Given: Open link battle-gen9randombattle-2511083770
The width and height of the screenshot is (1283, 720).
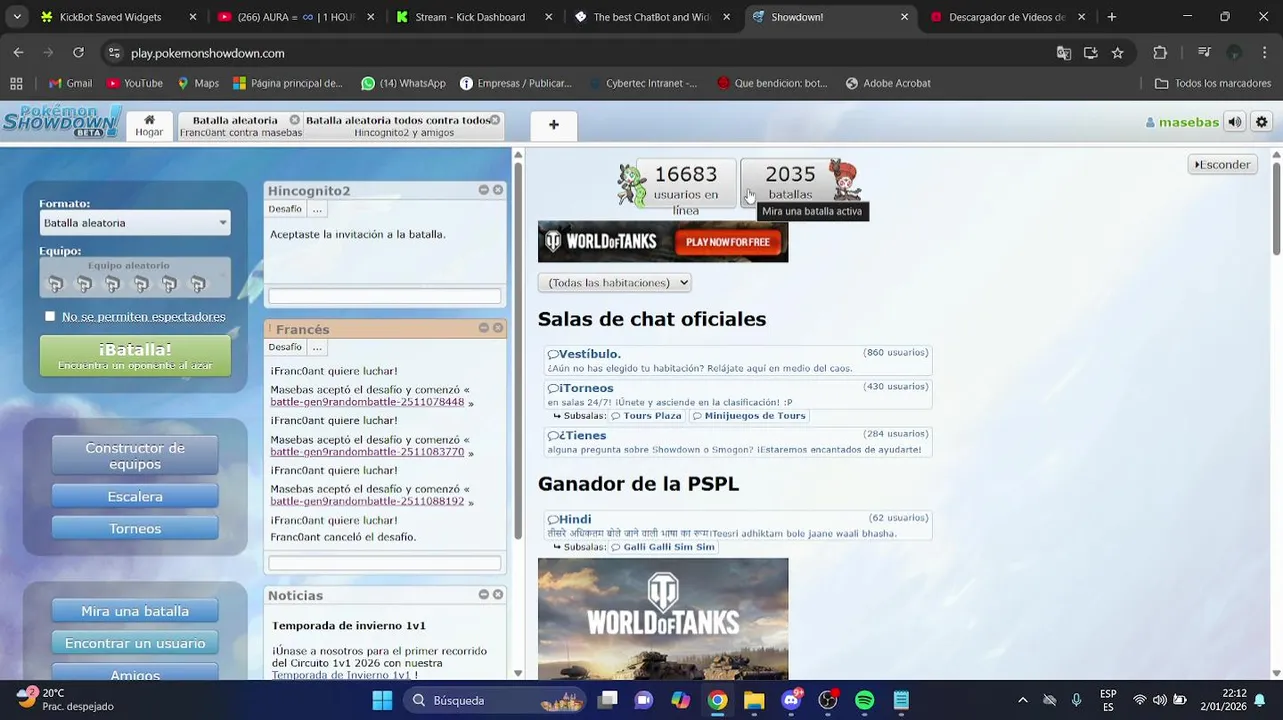Looking at the screenshot, I should click(x=367, y=452).
